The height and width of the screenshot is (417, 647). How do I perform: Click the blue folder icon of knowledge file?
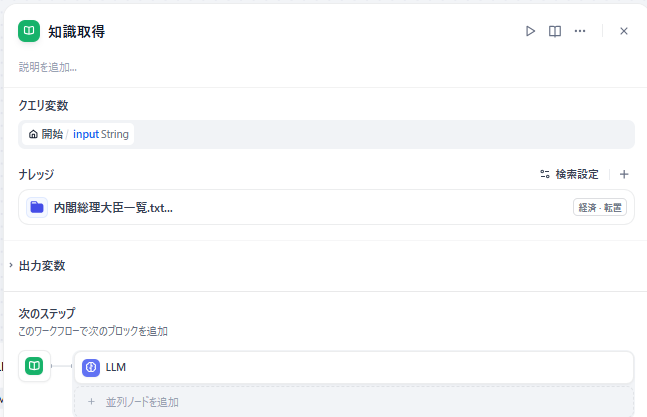click(x=37, y=207)
